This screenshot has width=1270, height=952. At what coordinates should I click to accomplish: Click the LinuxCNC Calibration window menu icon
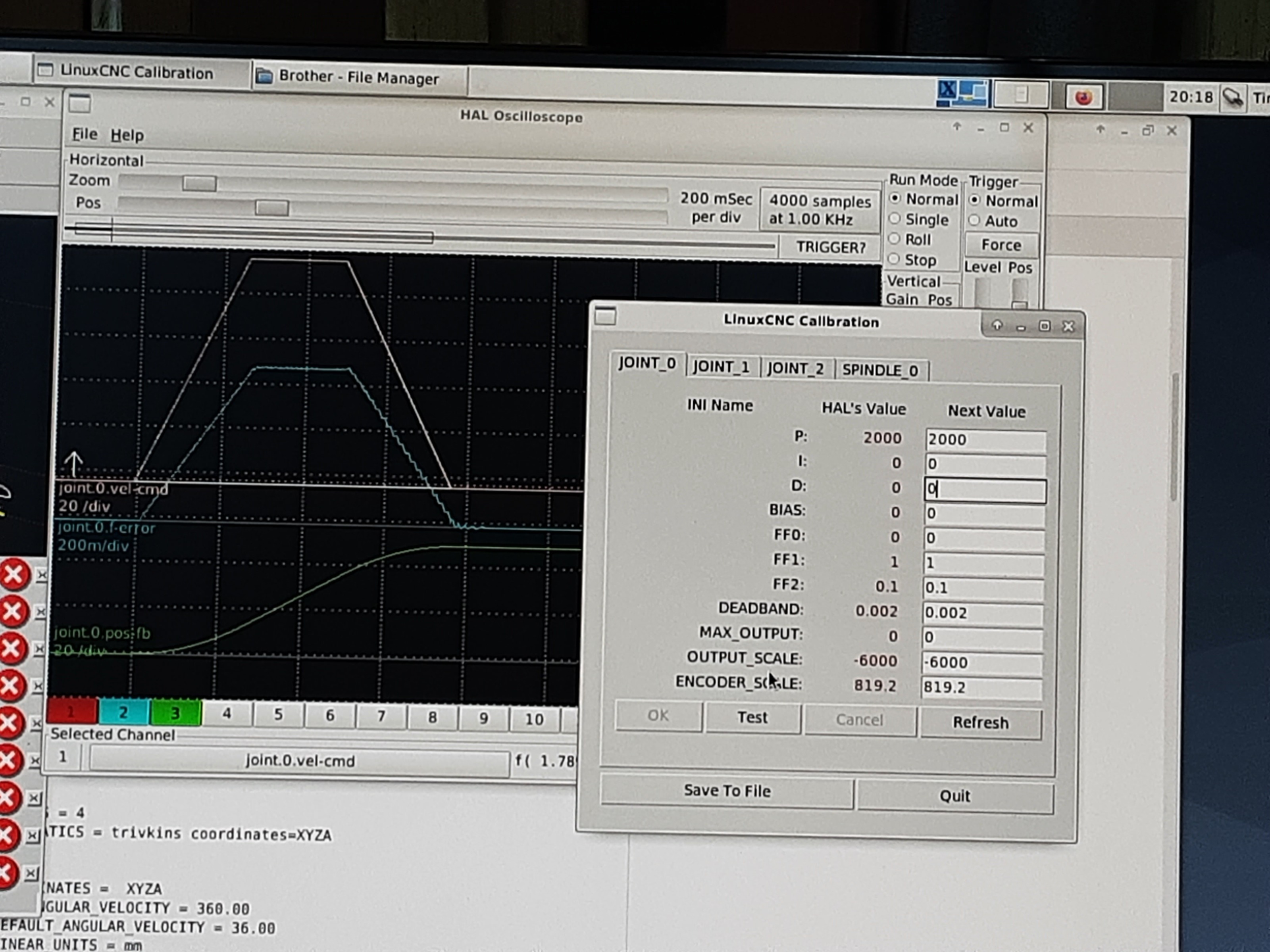coord(605,316)
